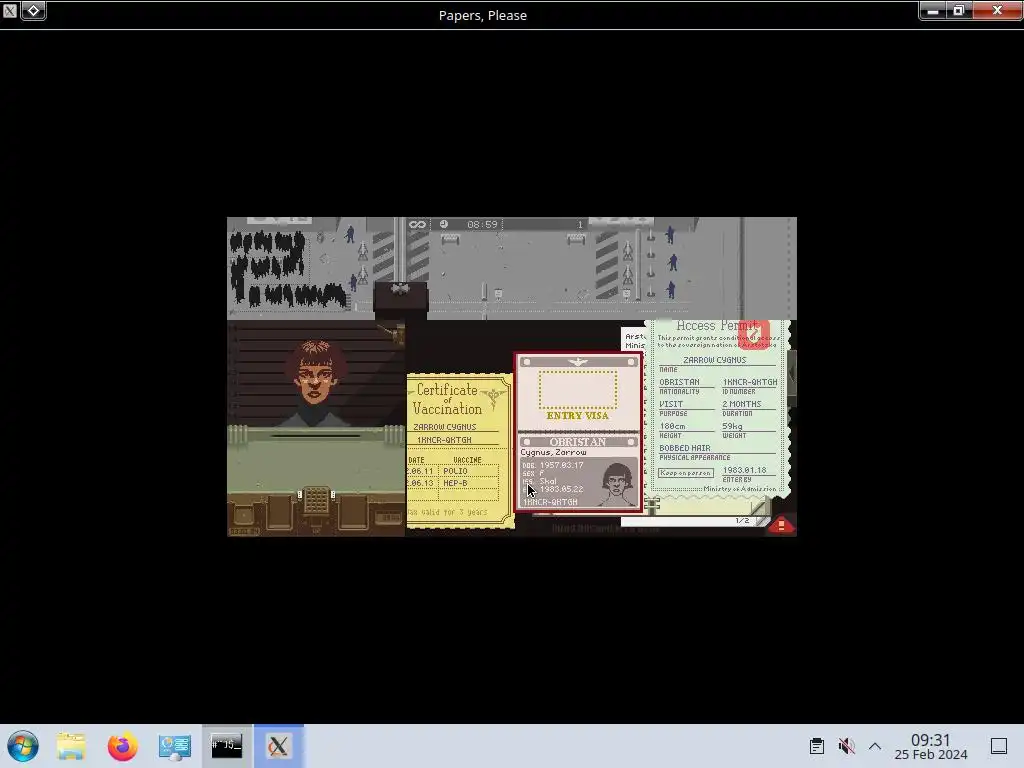Open File Explorer from the taskbar
The width and height of the screenshot is (1024, 768).
(x=71, y=746)
